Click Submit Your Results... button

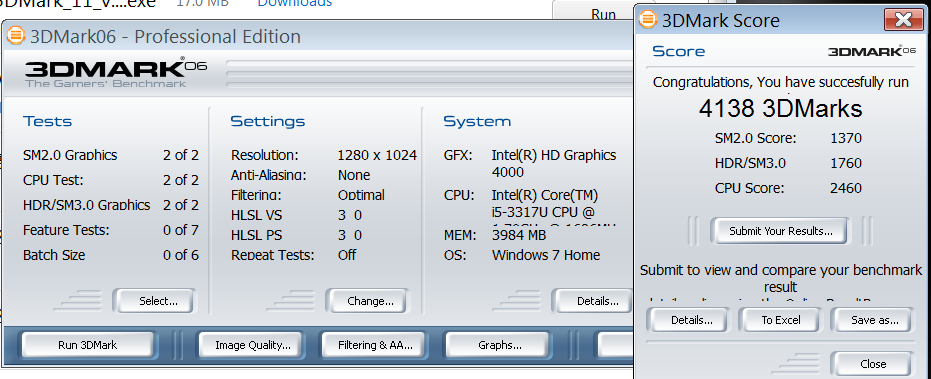tap(780, 231)
